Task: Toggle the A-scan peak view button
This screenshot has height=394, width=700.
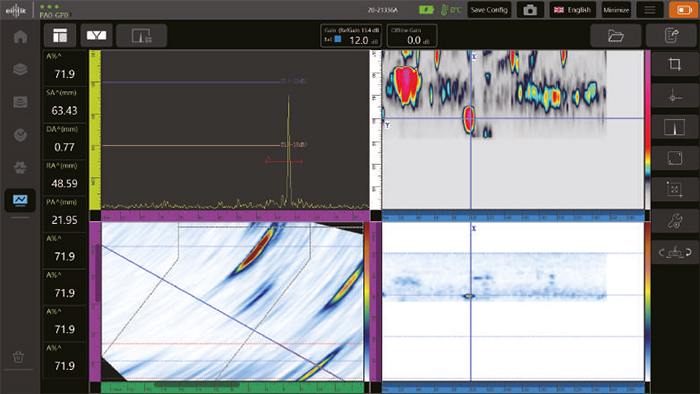Action: [x=675, y=127]
